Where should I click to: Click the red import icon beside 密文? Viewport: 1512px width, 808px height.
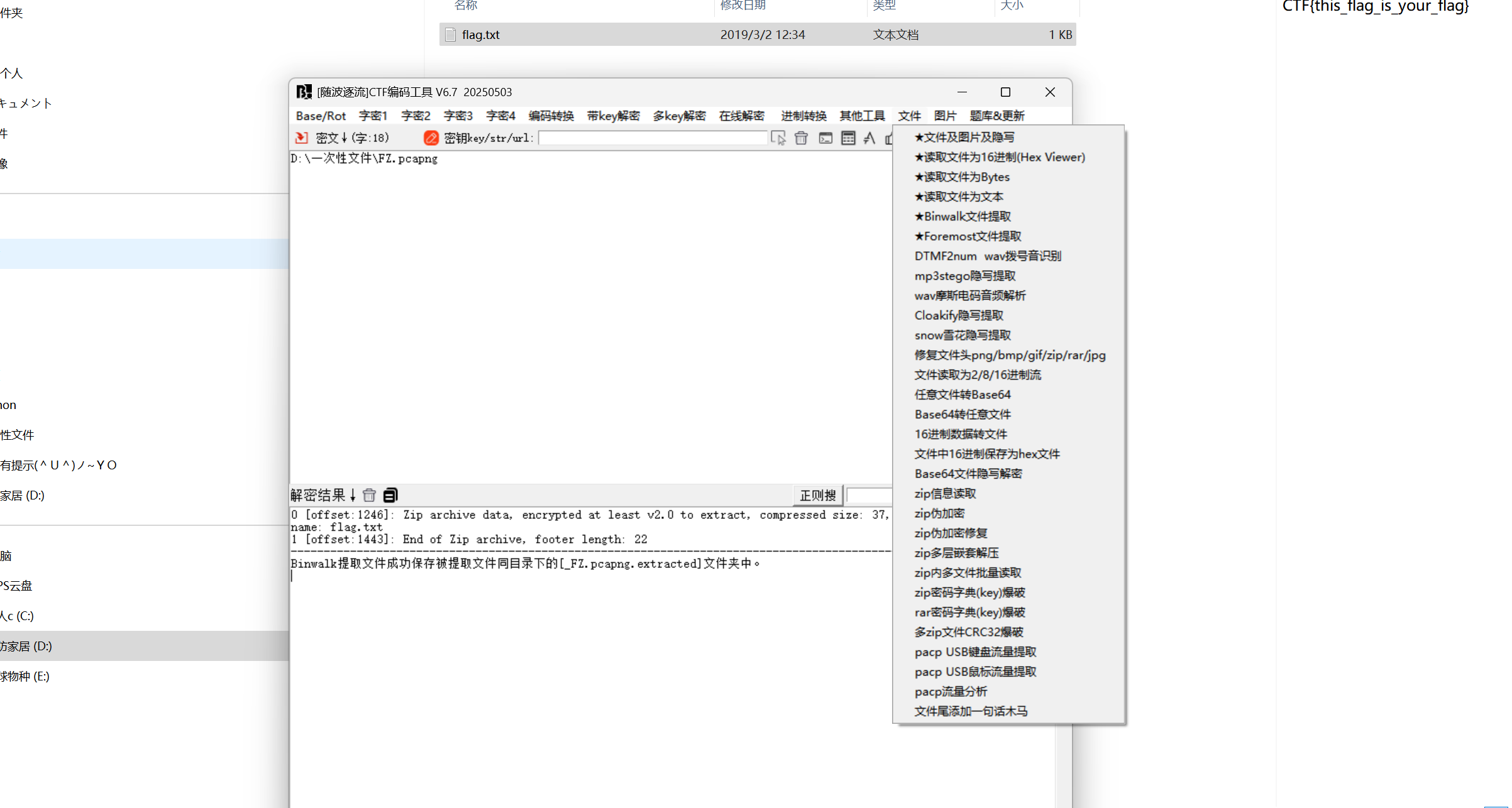(x=301, y=138)
